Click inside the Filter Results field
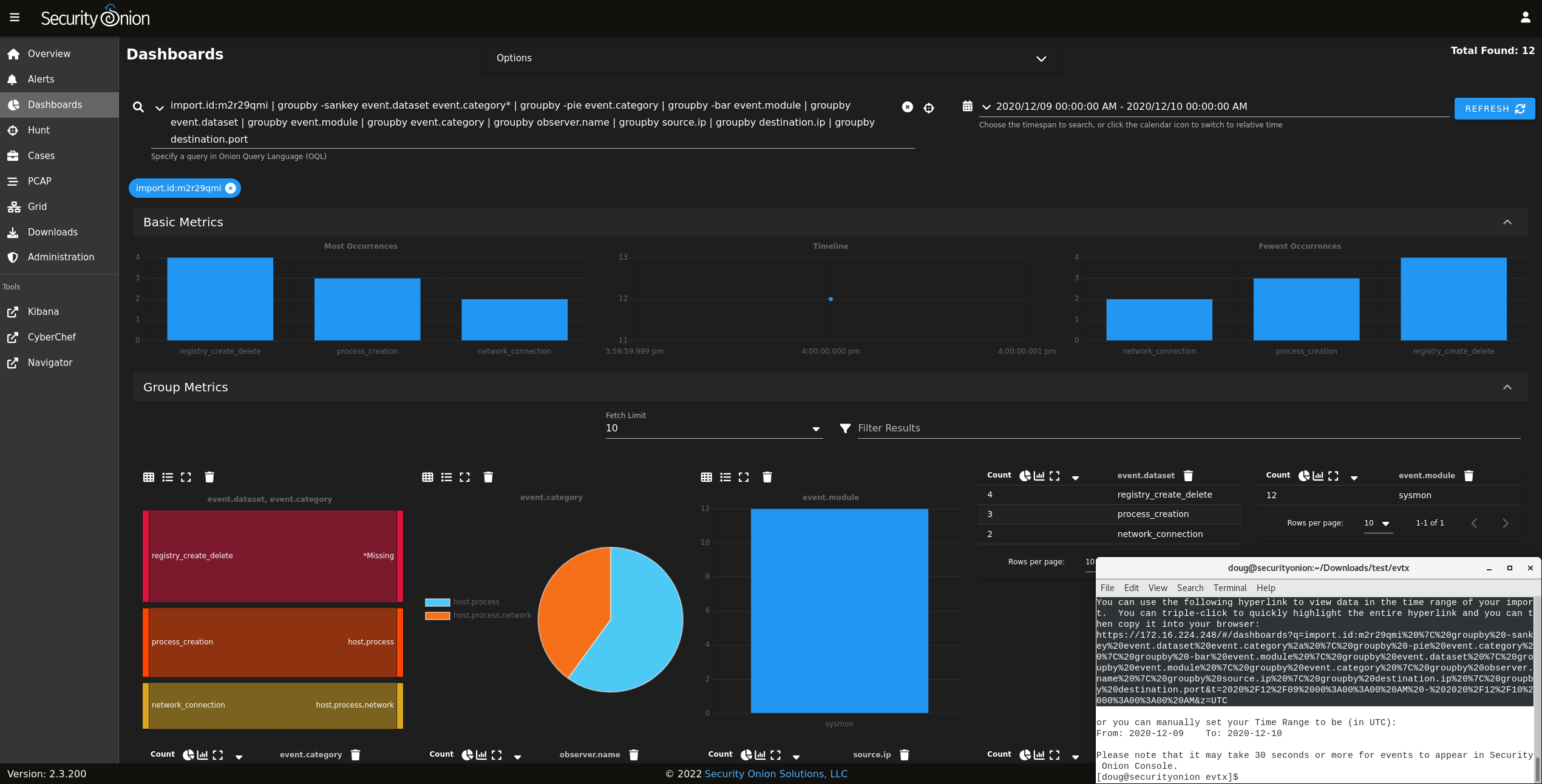Screen dimensions: 1542x784 pos(1032,428)
